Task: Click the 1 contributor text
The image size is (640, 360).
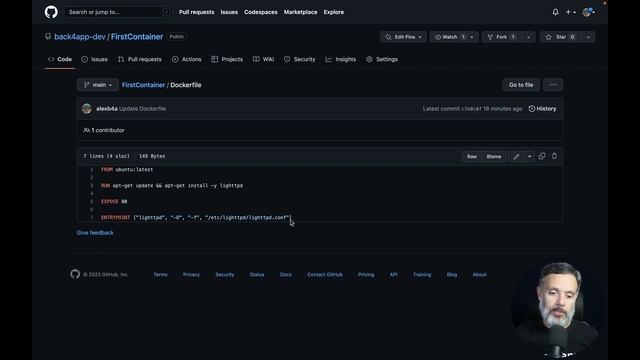Action: point(104,130)
